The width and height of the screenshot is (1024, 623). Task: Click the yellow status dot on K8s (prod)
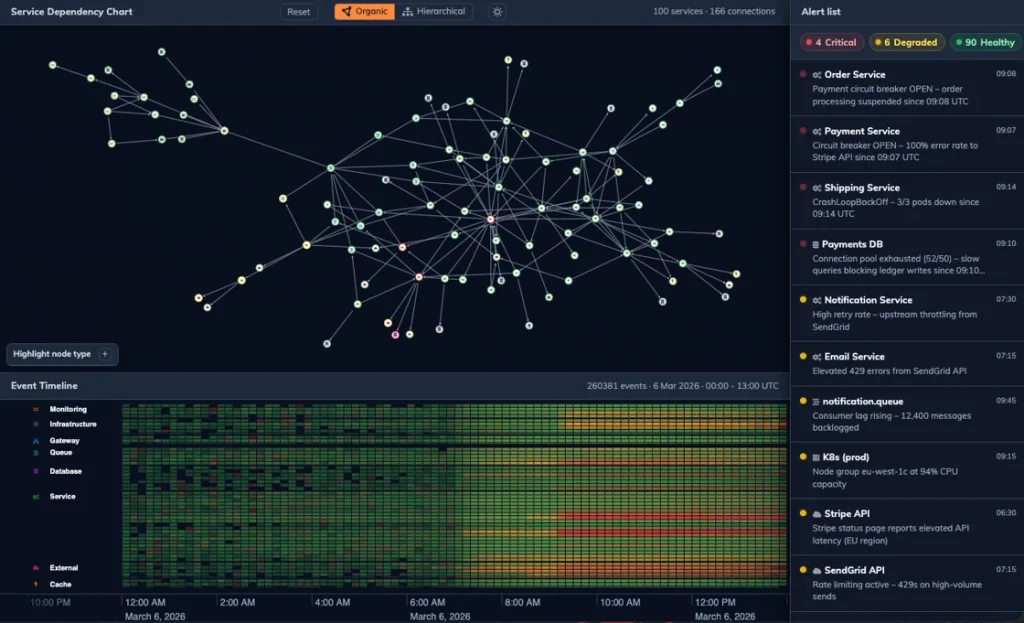[803, 456]
